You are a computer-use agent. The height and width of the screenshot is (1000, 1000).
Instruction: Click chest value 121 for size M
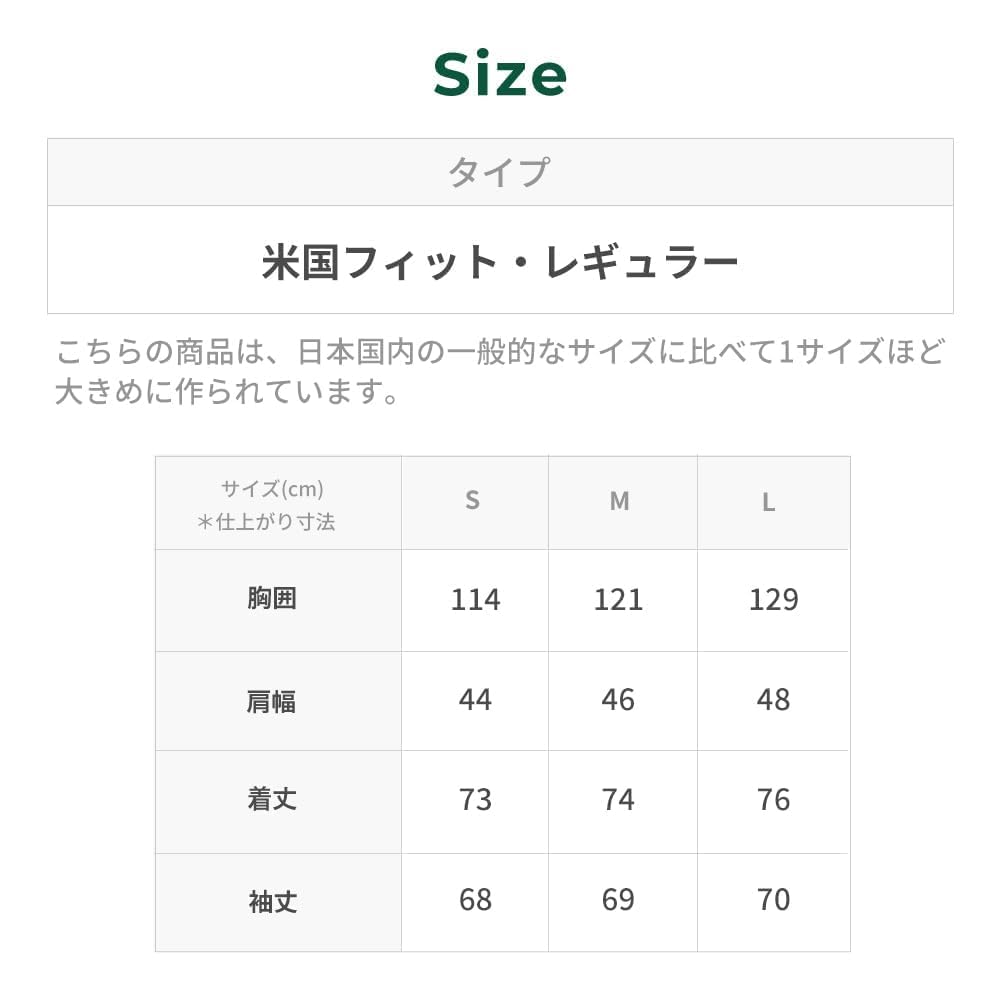(619, 600)
